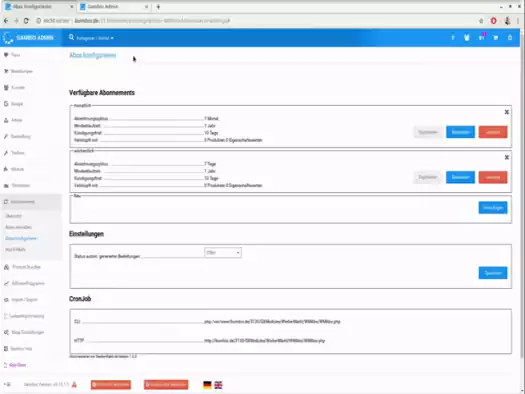This screenshot has width=525, height=394.
Task: Select the highlighted Abos konfigurieren submenu item
Action: 21,238
